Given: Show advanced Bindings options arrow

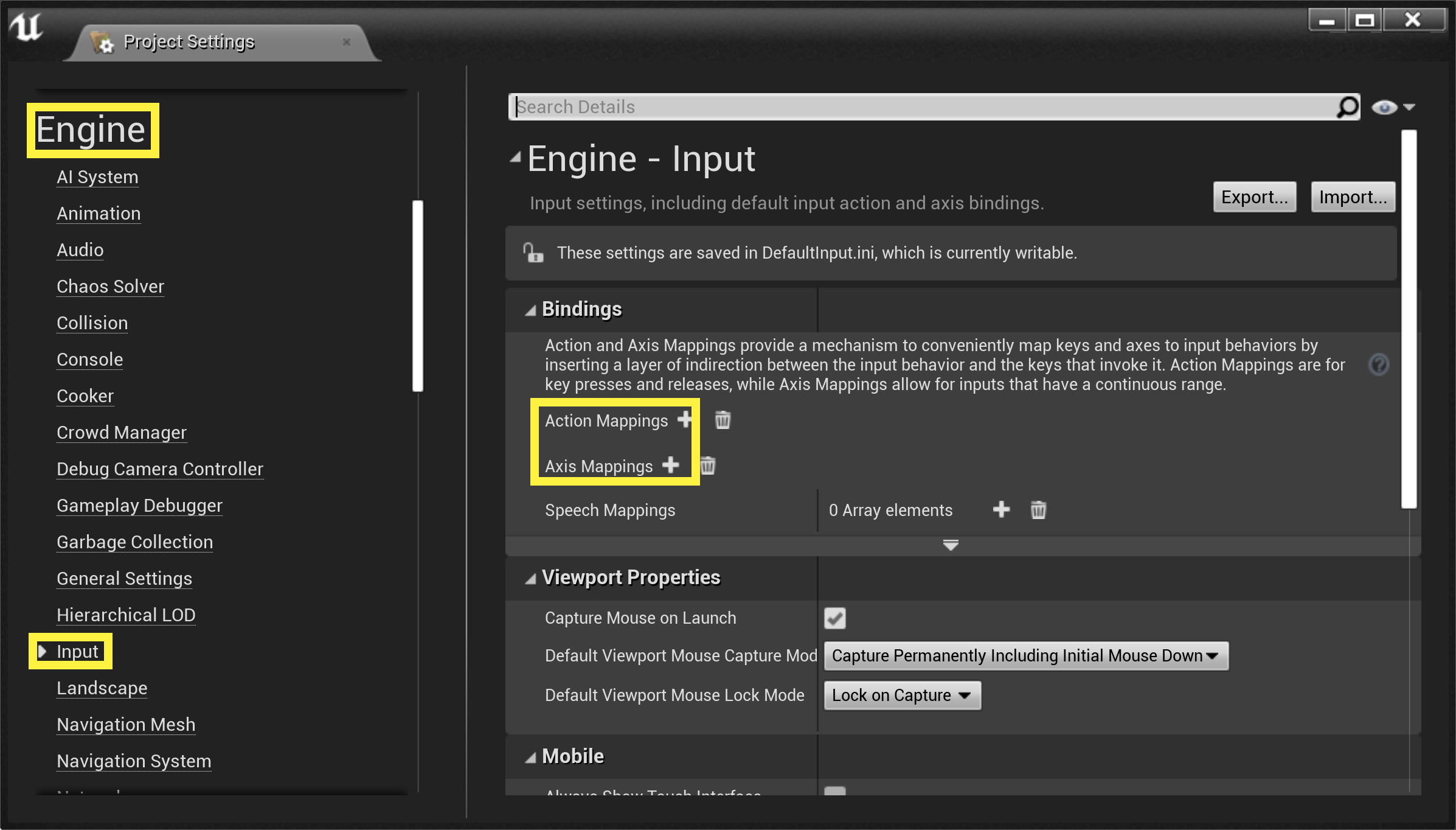Looking at the screenshot, I should pyautogui.click(x=951, y=545).
